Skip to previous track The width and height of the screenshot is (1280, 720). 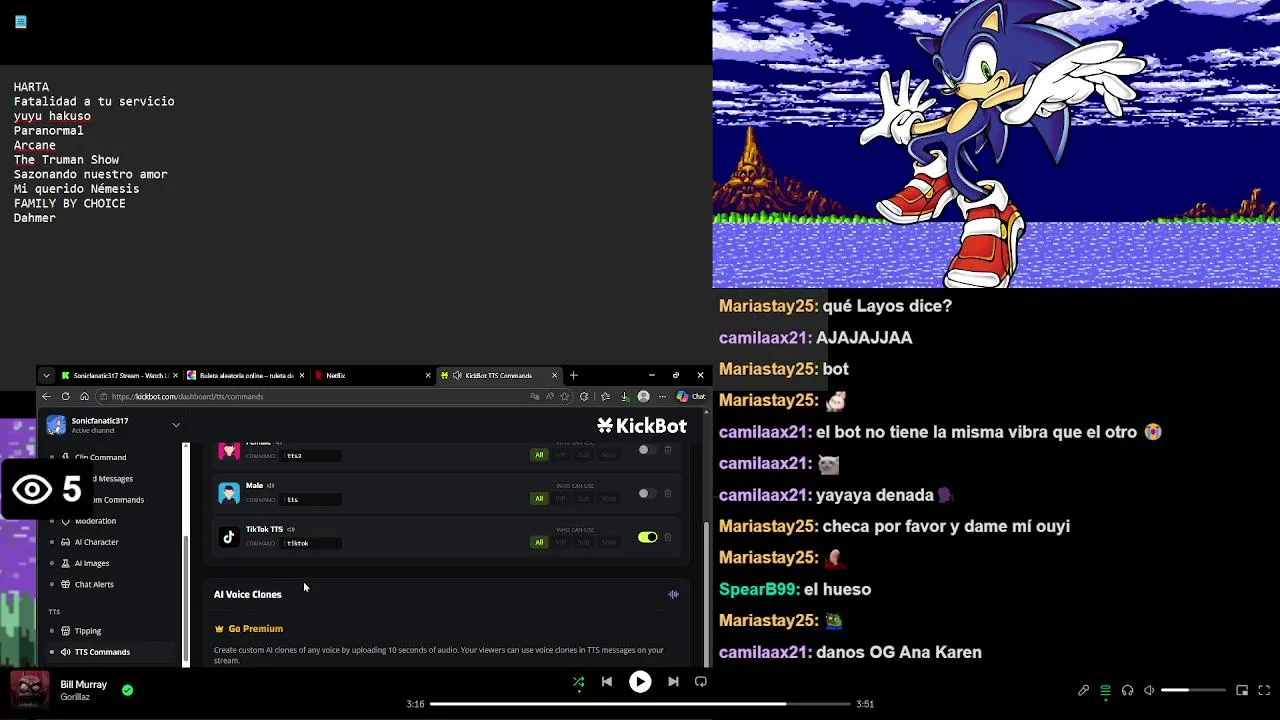coord(606,682)
